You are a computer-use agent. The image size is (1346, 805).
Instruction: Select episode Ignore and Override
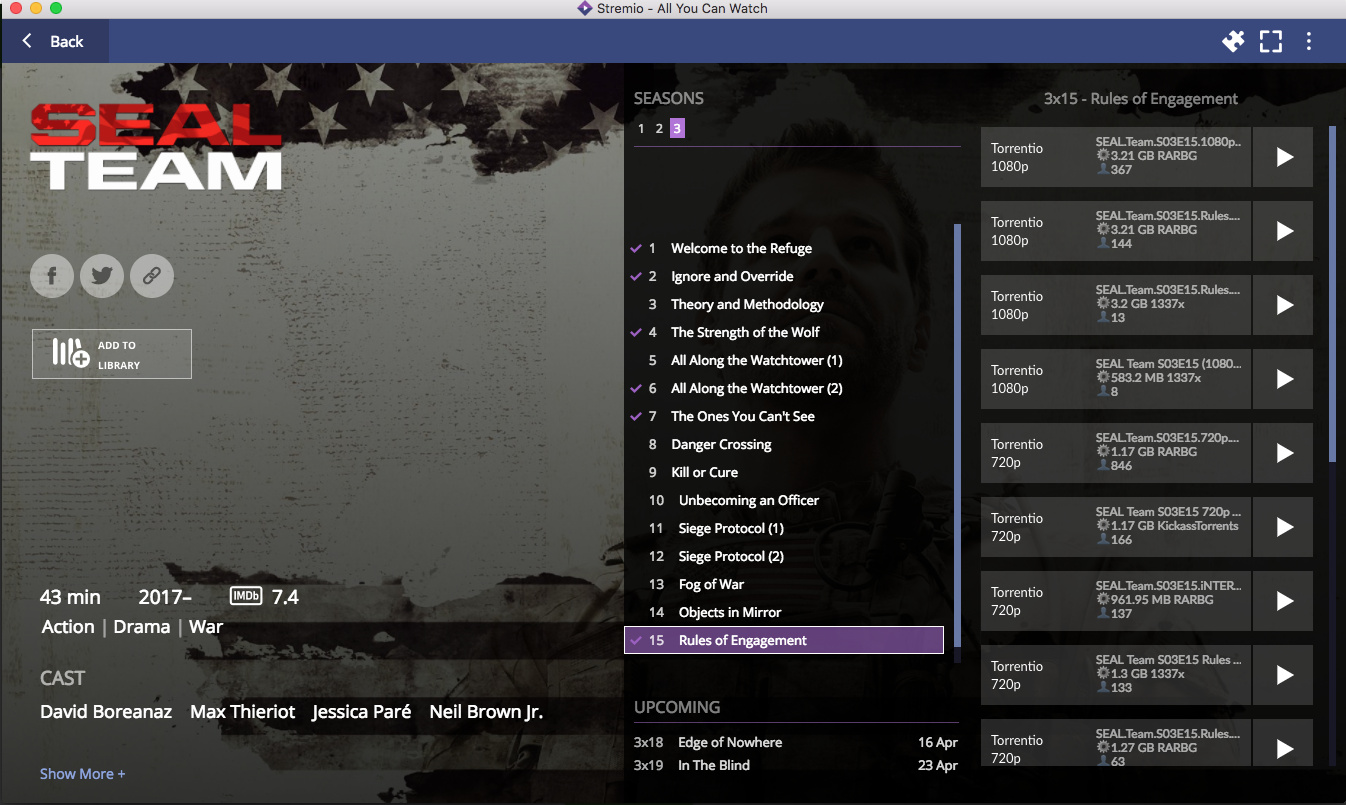pos(784,276)
